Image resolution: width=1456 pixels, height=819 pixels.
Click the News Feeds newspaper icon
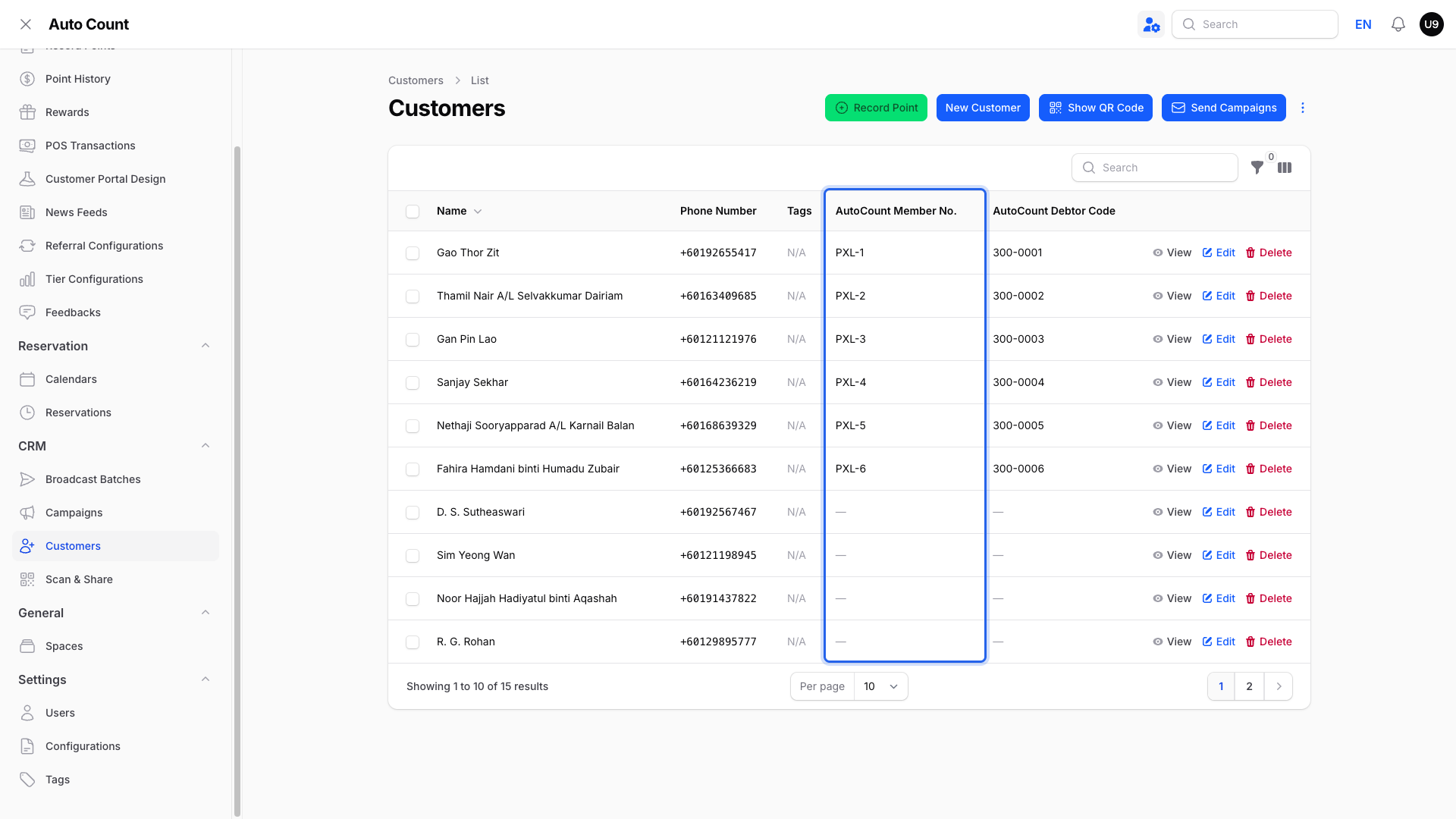[x=27, y=212]
